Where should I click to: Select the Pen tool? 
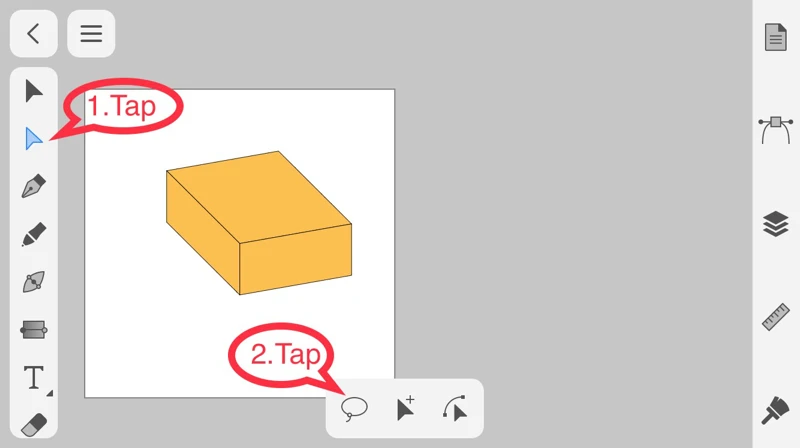coord(34,186)
